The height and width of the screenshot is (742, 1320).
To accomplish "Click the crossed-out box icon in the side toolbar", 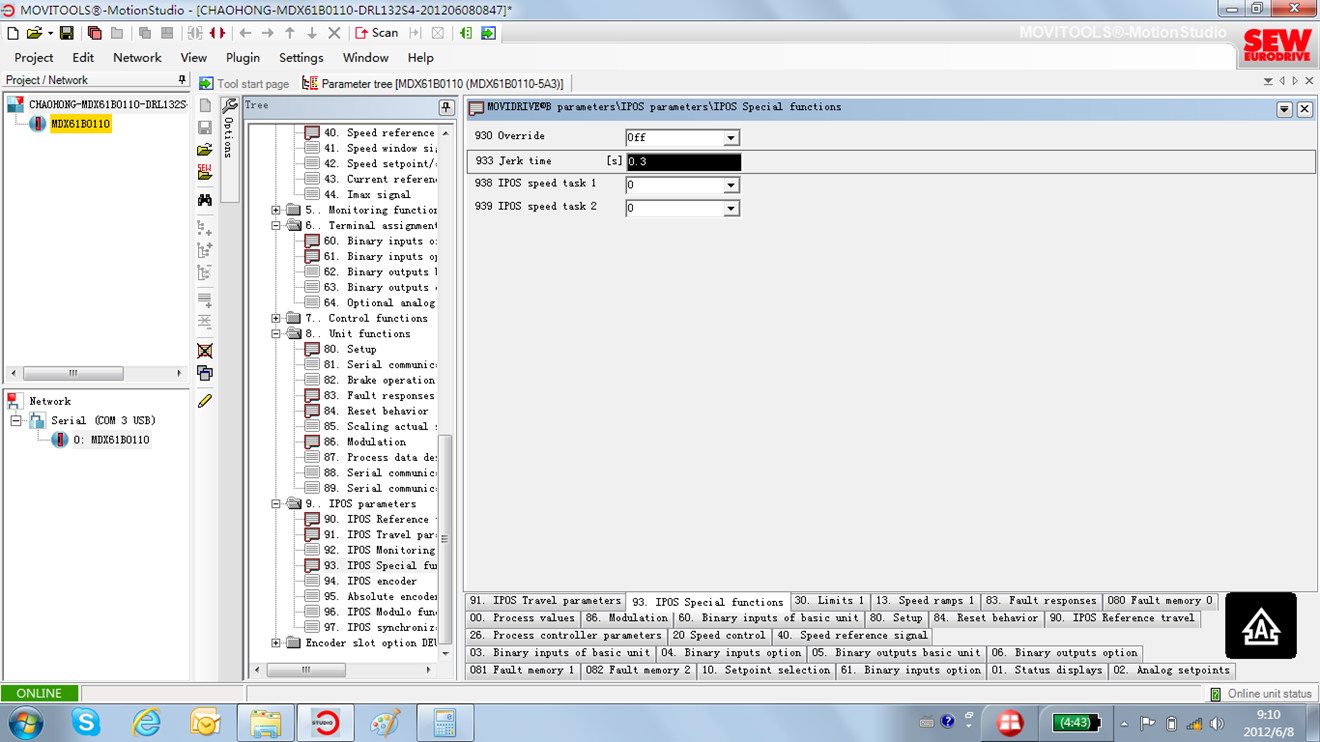I will 205,351.
